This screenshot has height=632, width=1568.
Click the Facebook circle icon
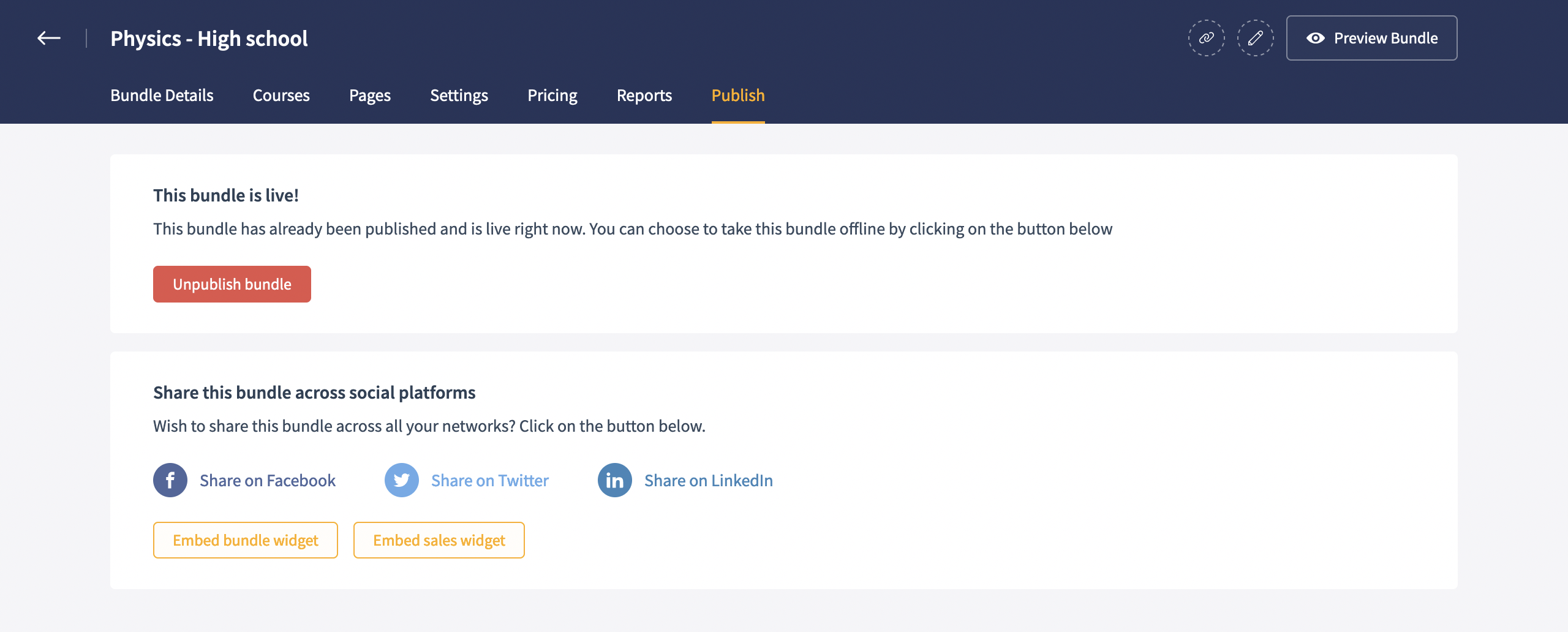click(170, 480)
